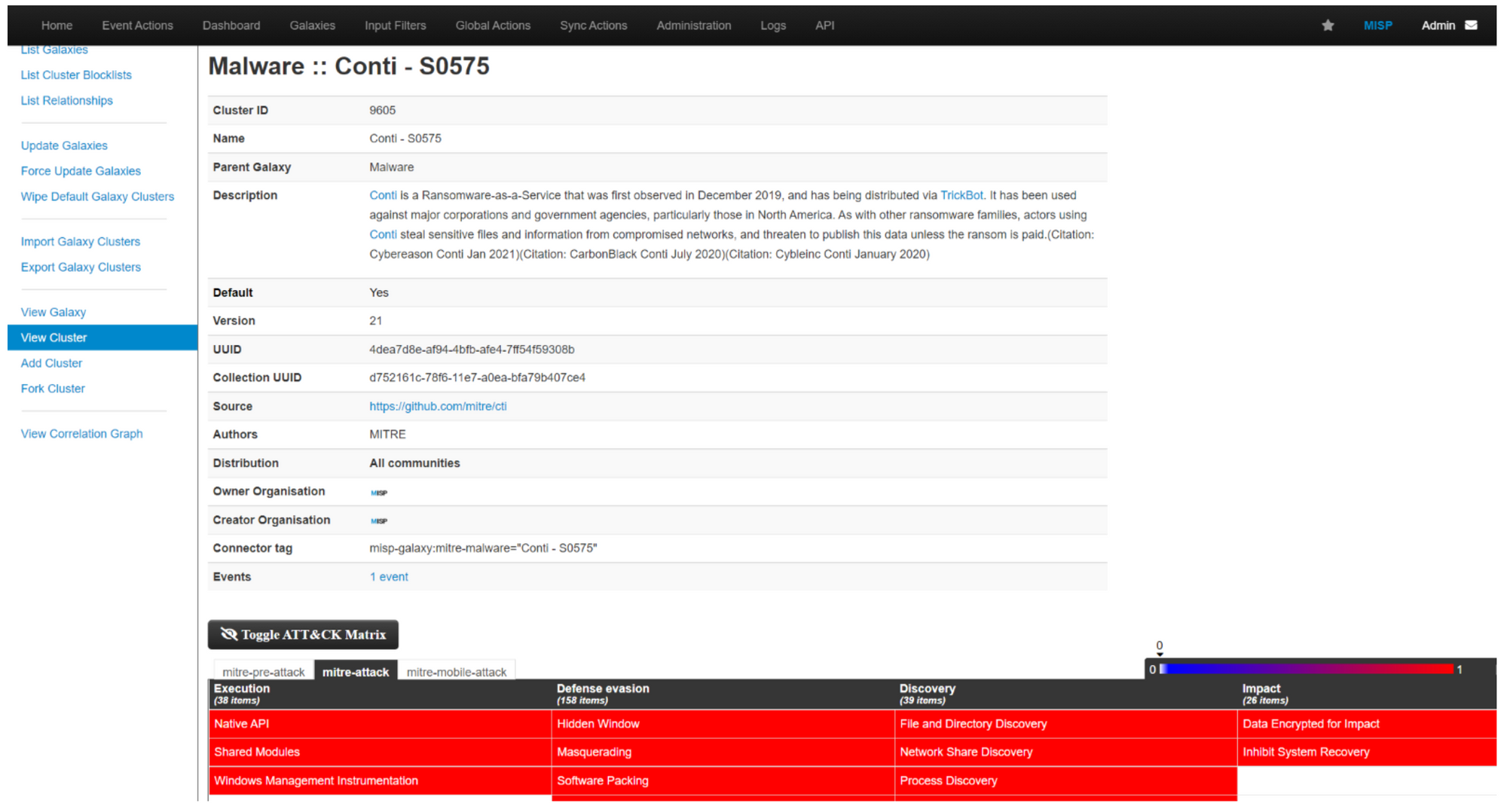Select the Software Packing technique cell
The height and width of the screenshot is (812, 1507).
723,781
